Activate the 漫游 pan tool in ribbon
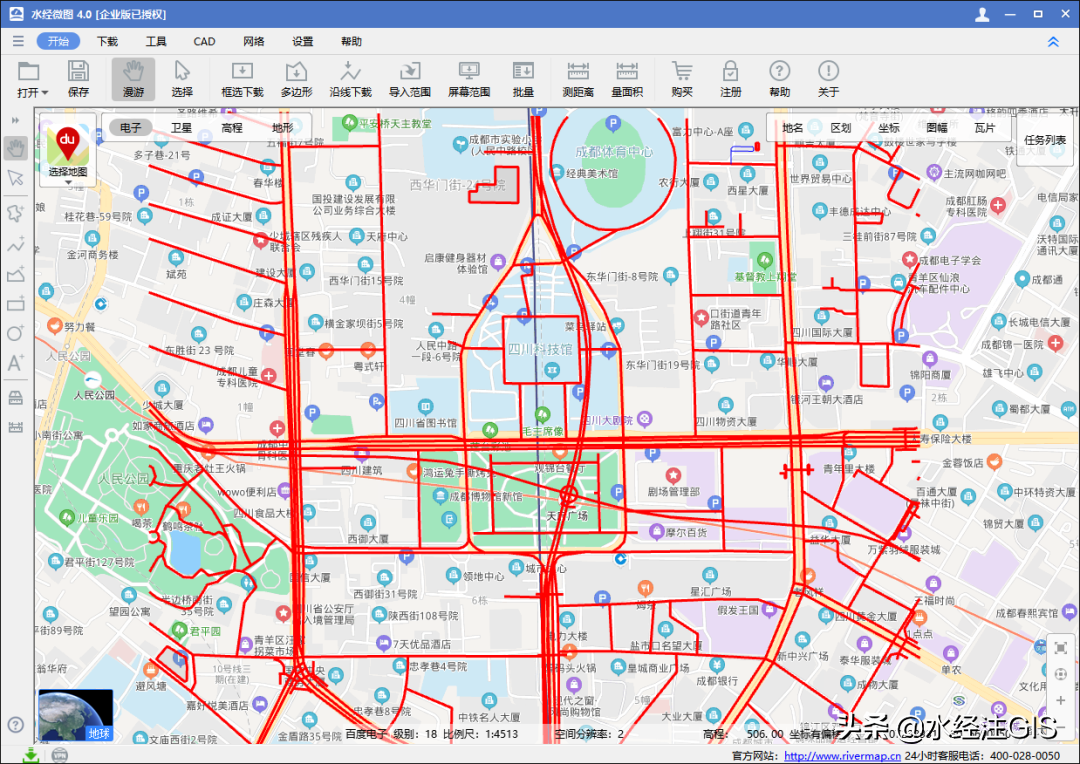The image size is (1080, 764). click(134, 79)
